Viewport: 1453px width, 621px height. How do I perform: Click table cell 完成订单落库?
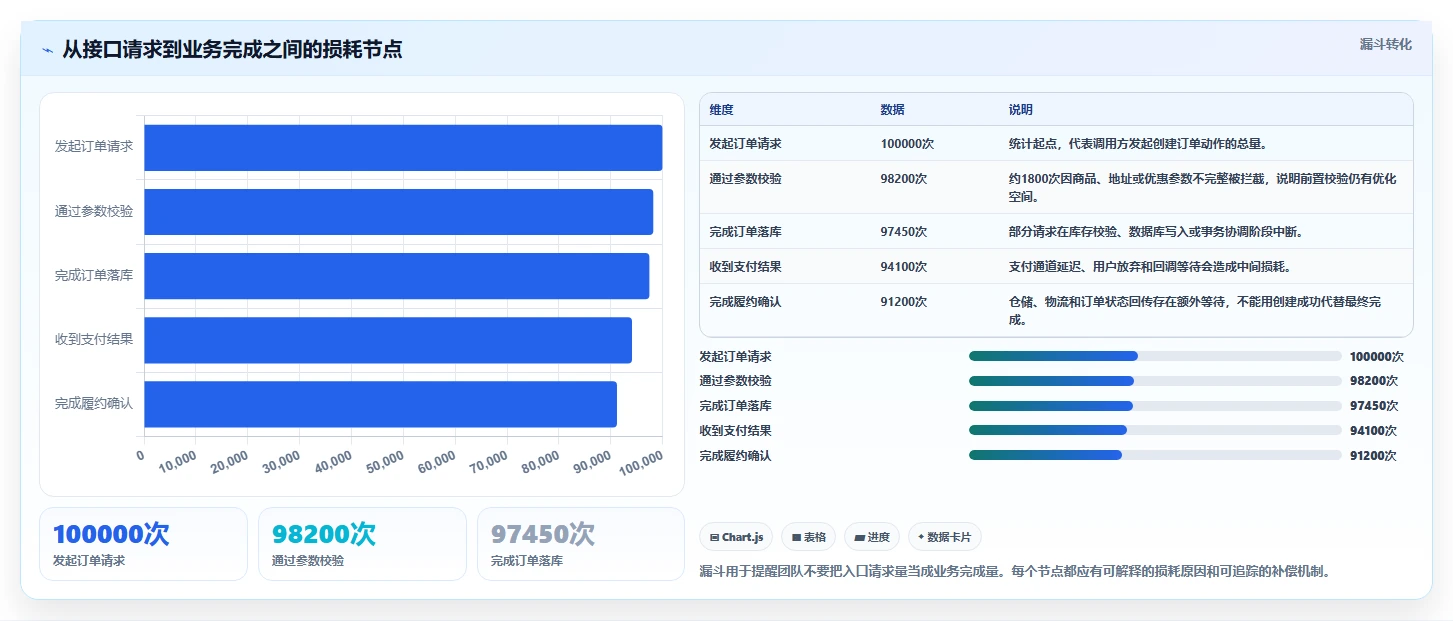(x=745, y=232)
